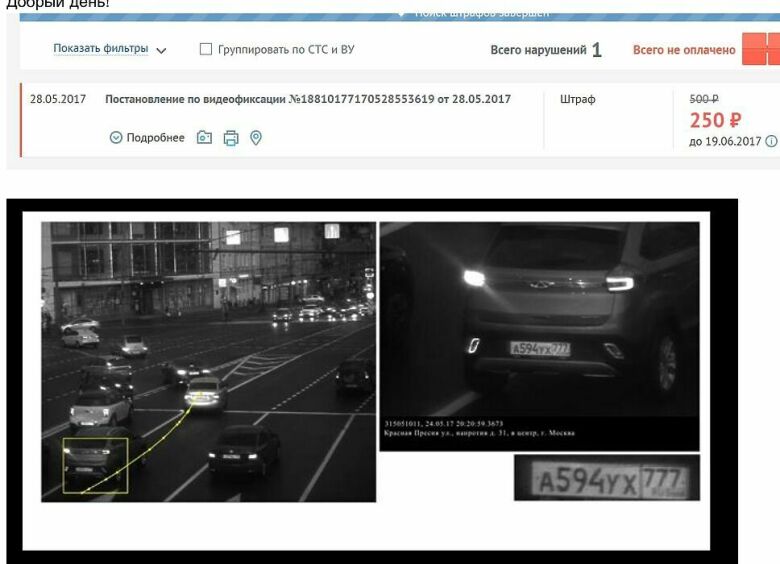Image resolution: width=780 pixels, height=564 pixels.
Task: Open the photo evidence camera icon
Action: pos(204,137)
